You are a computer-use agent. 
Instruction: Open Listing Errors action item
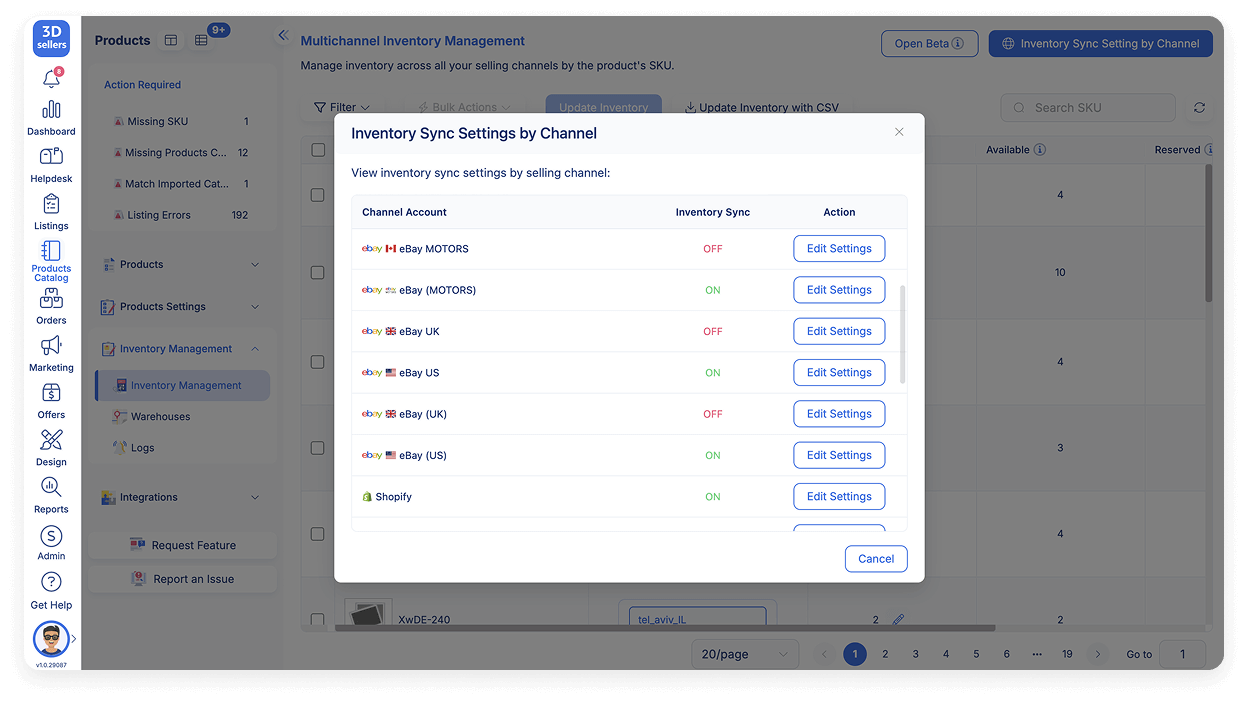click(182, 215)
